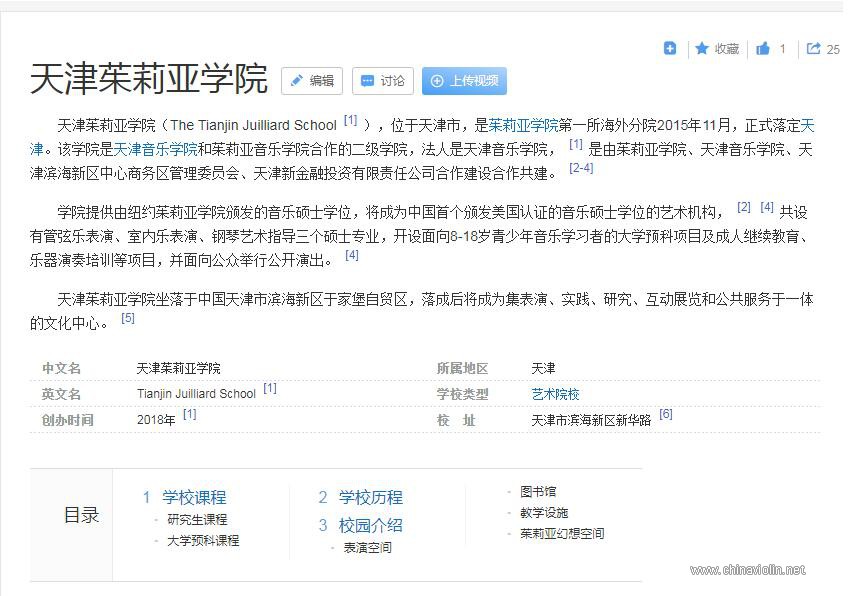855x596 pixels.
Task: Click the share count 25
Action: pyautogui.click(x=833, y=50)
